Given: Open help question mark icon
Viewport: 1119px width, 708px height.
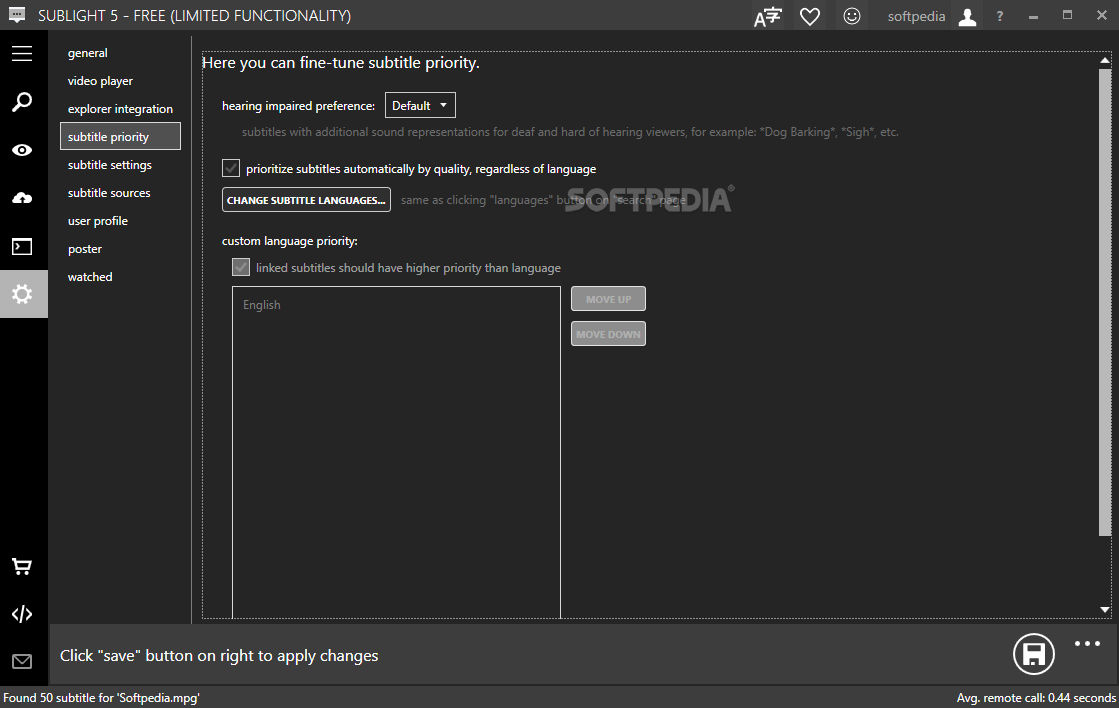Looking at the screenshot, I should [1000, 16].
